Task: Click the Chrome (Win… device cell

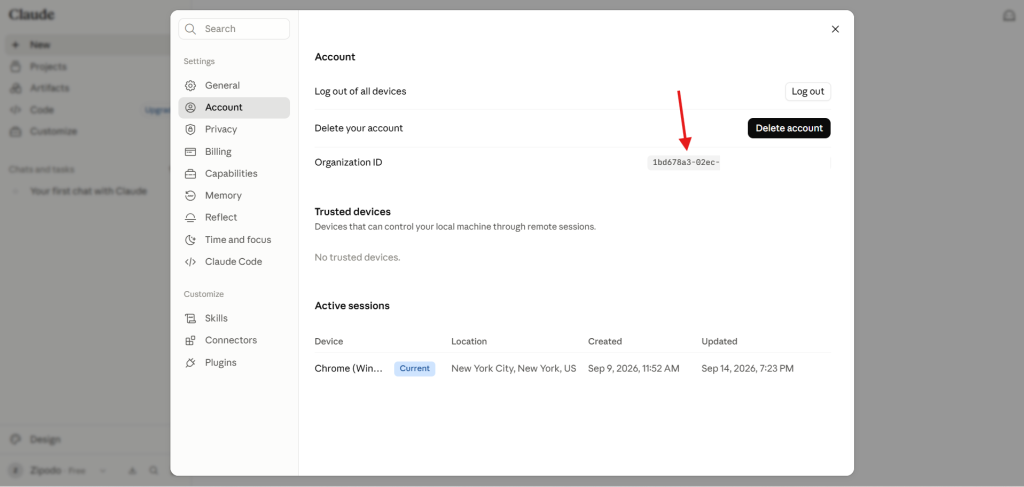Action: click(349, 369)
